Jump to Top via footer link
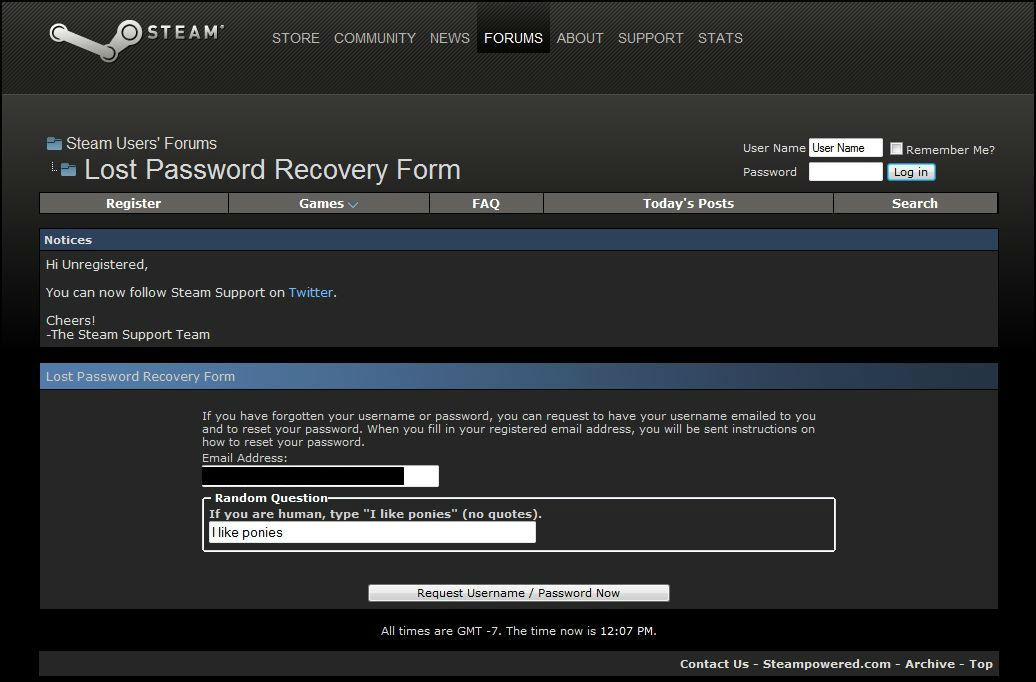The width and height of the screenshot is (1036, 682). [x=980, y=664]
